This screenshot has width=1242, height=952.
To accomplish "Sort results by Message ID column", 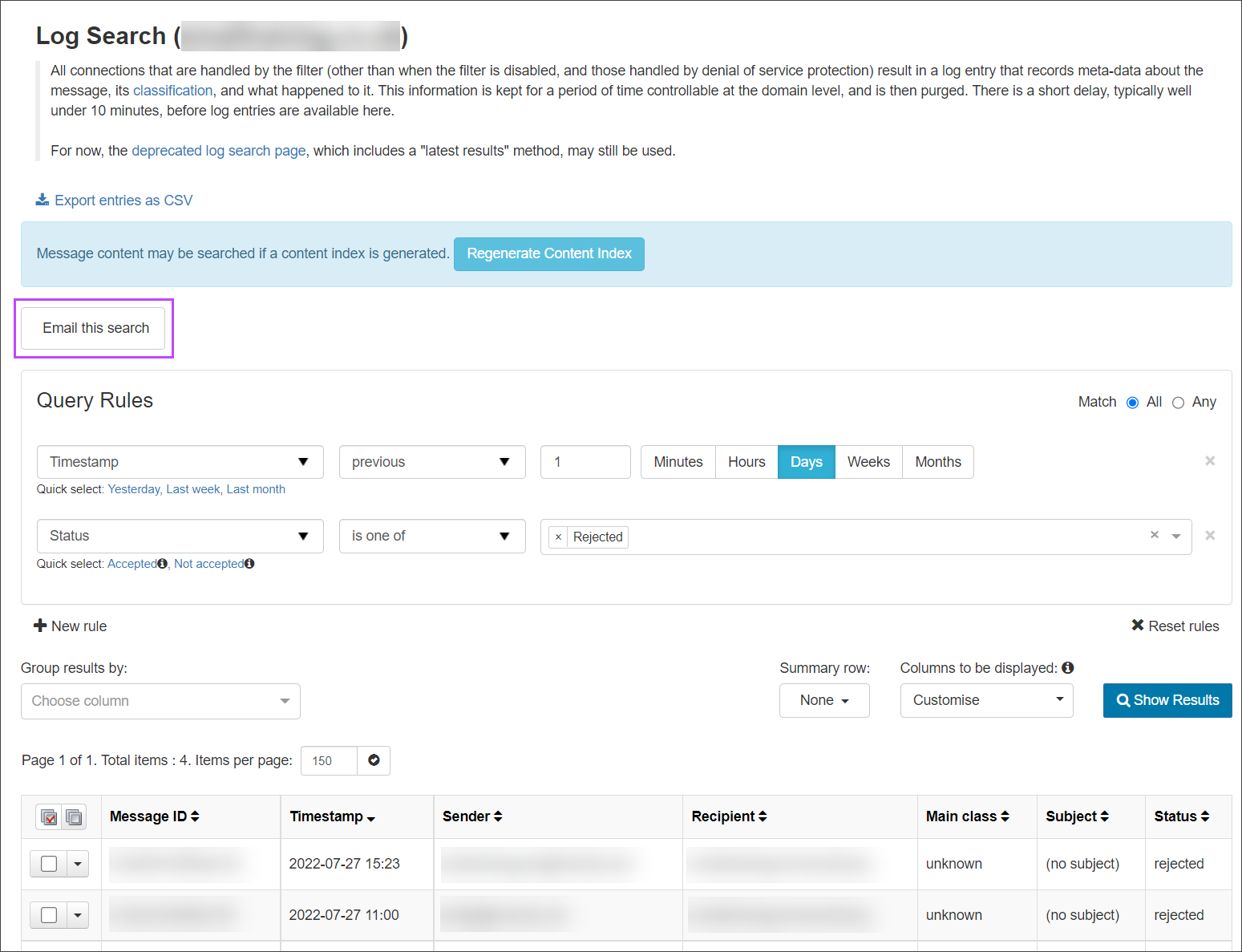I will 154,816.
